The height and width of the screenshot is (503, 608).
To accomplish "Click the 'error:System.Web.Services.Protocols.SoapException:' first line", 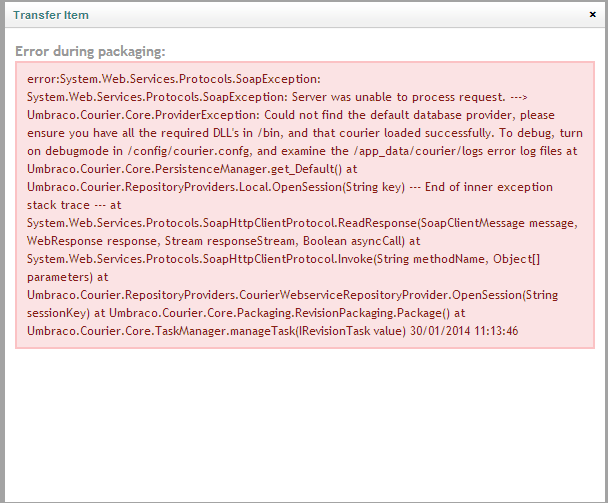I will tap(174, 79).
